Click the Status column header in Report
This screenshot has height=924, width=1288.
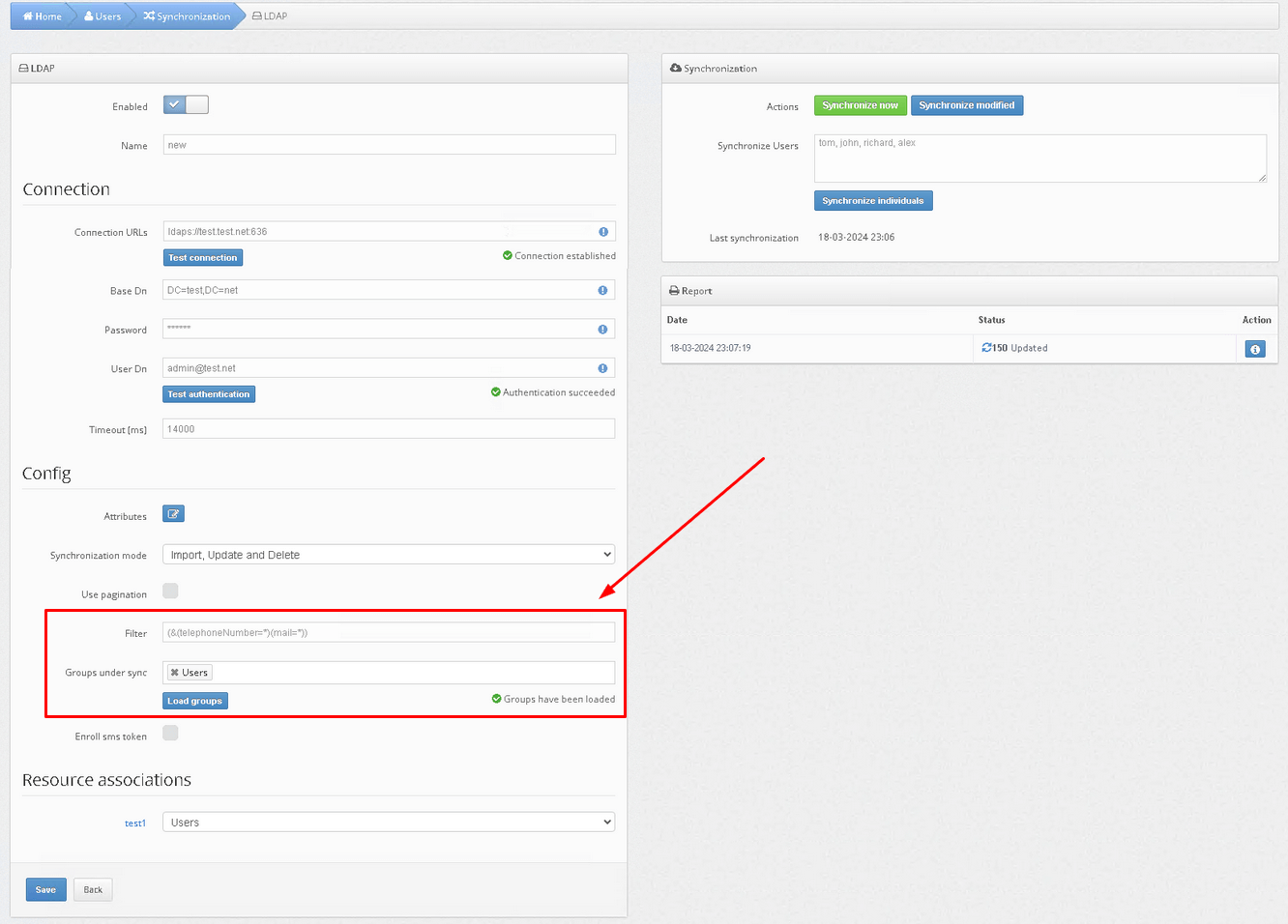tap(991, 320)
